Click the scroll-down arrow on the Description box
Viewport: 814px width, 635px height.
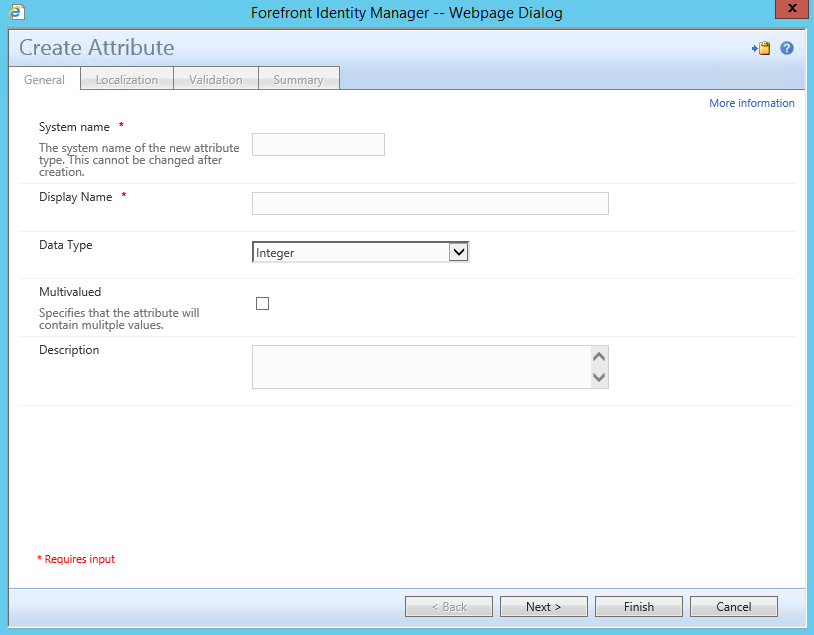598,377
